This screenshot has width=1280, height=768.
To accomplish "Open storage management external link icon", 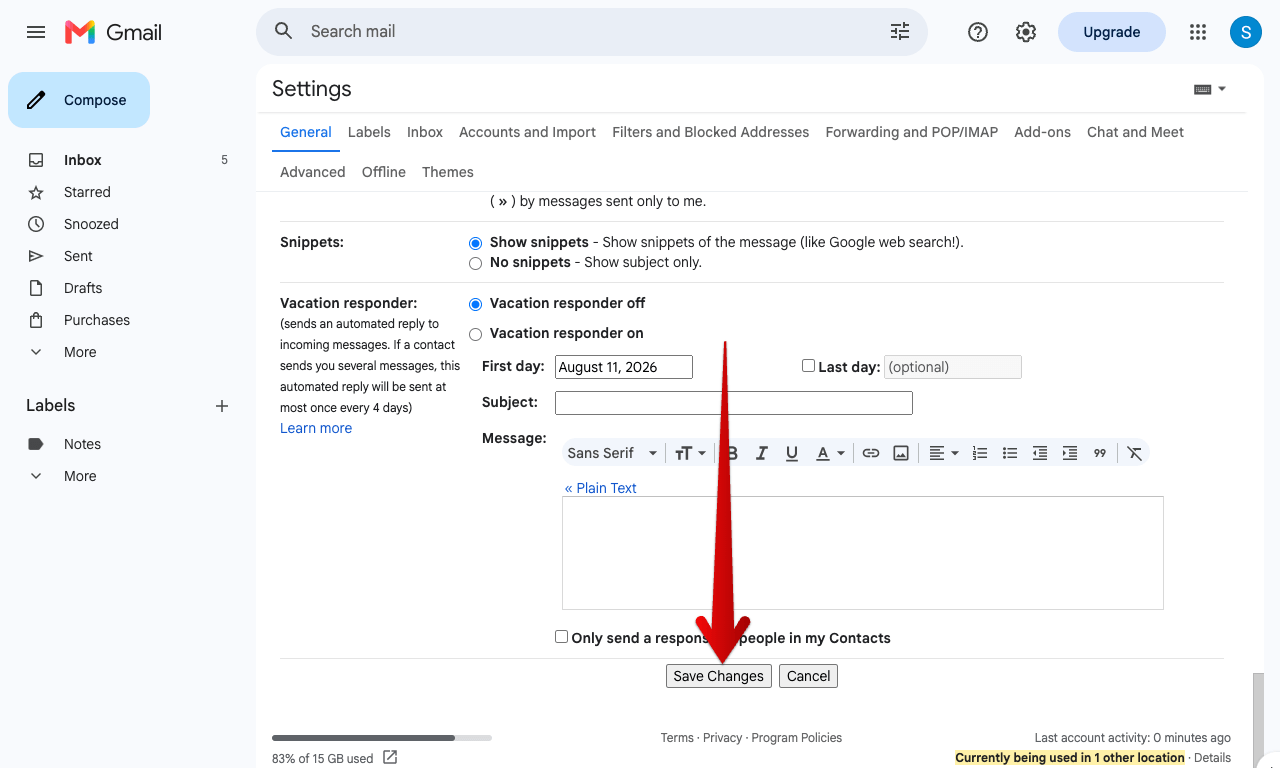I will pyautogui.click(x=390, y=757).
